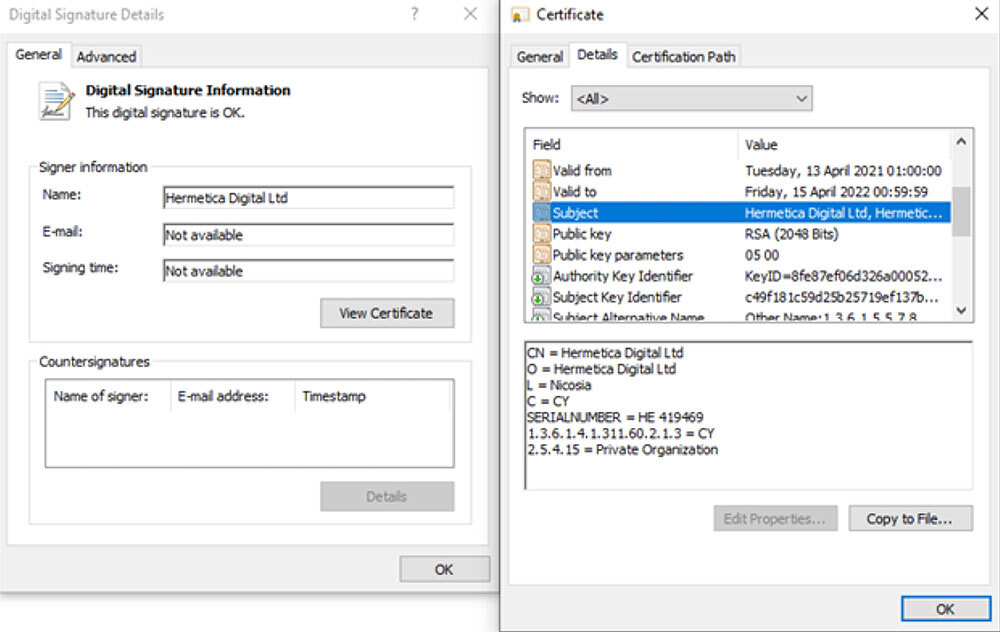Open the Show filter dropdown
1000x632 pixels.
click(x=691, y=98)
